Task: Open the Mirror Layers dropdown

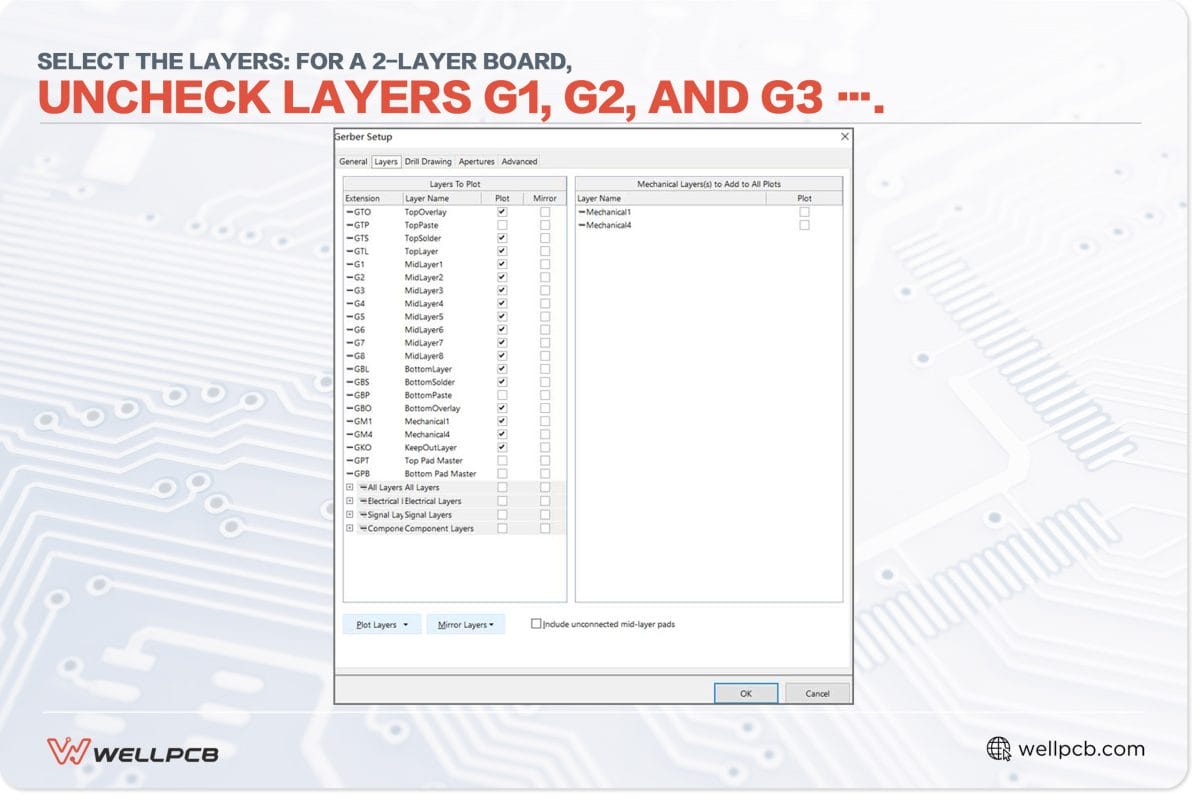Action: (466, 625)
